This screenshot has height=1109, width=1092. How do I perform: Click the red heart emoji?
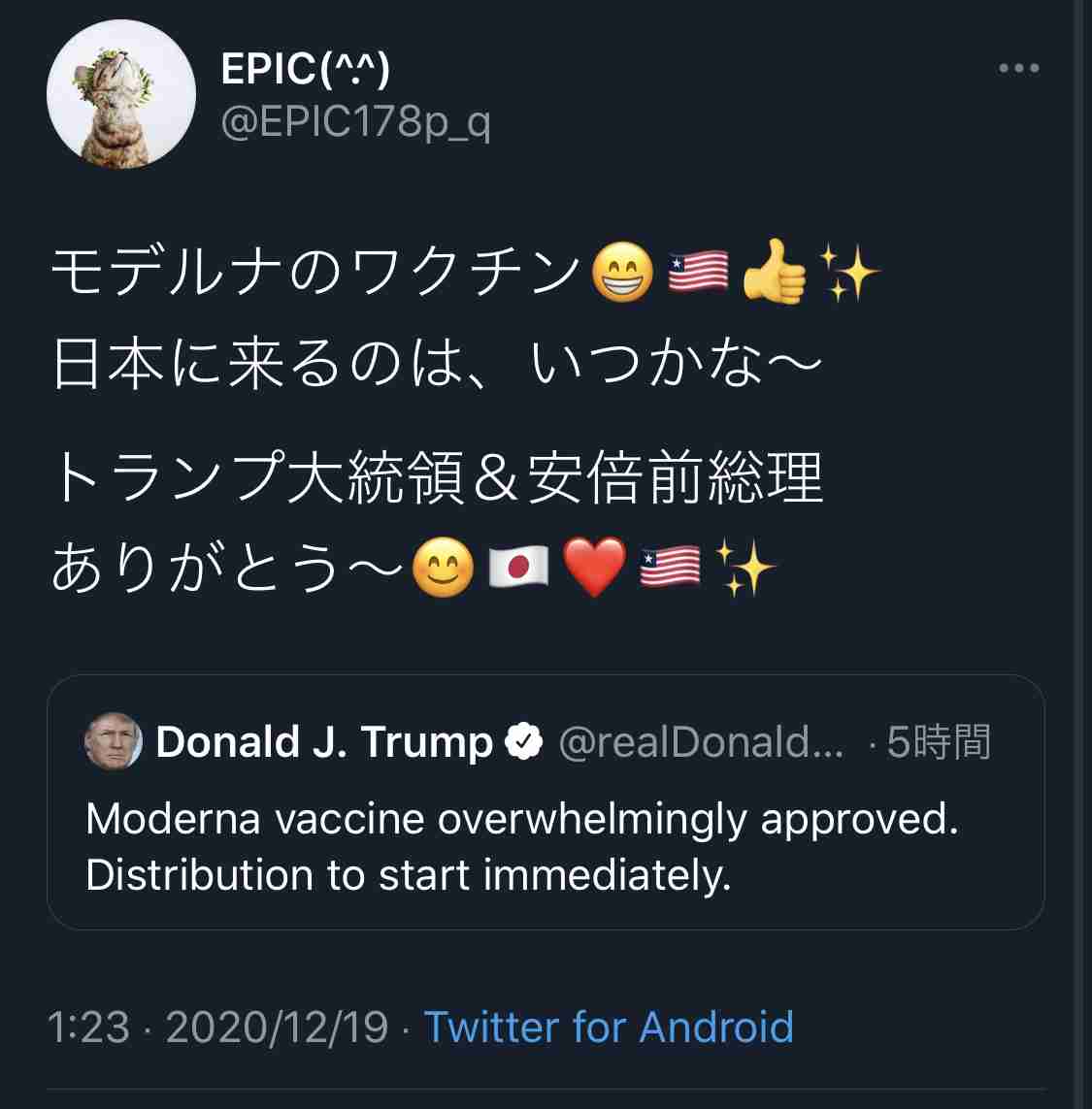pos(594,570)
